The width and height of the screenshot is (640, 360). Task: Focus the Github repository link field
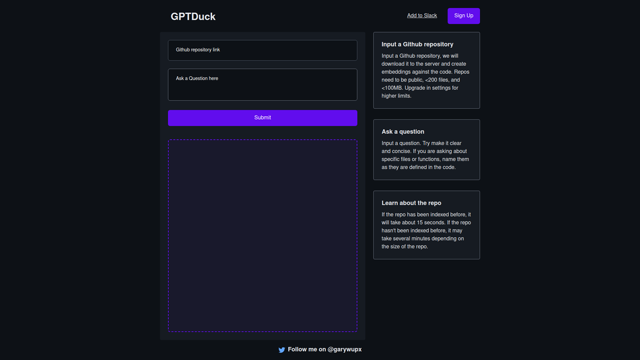(262, 50)
